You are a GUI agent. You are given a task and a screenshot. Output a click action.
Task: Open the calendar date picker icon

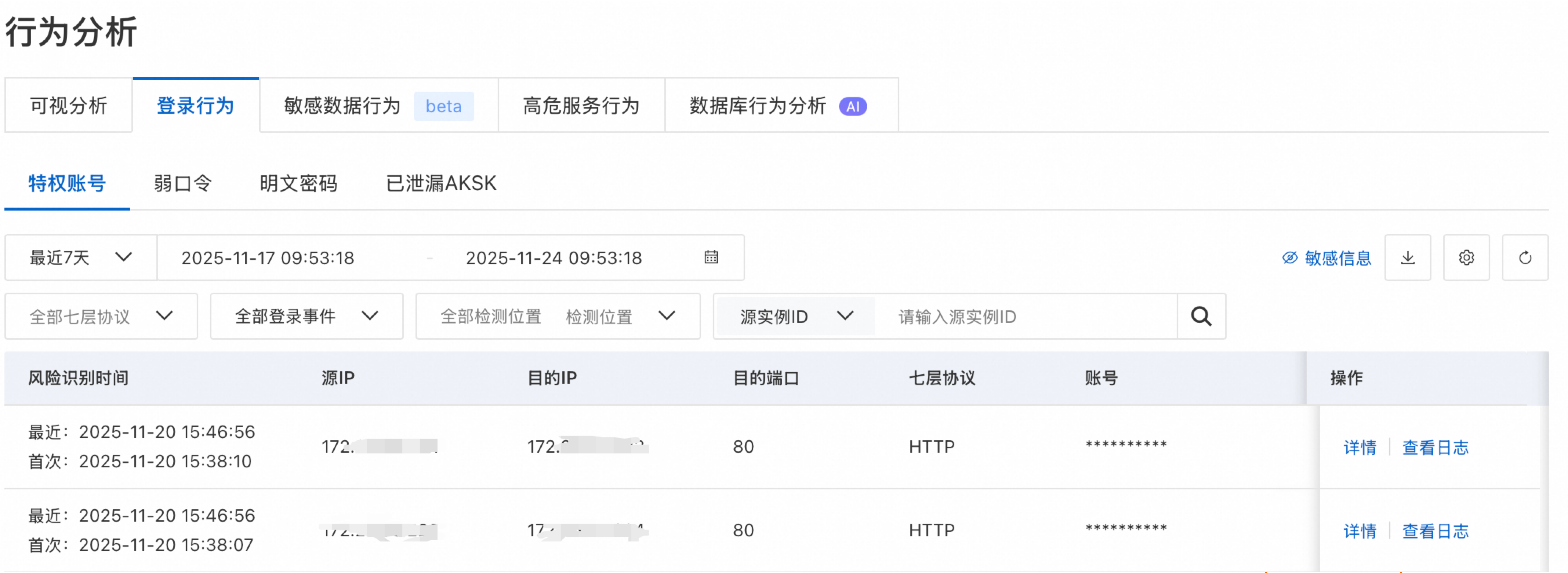click(710, 257)
